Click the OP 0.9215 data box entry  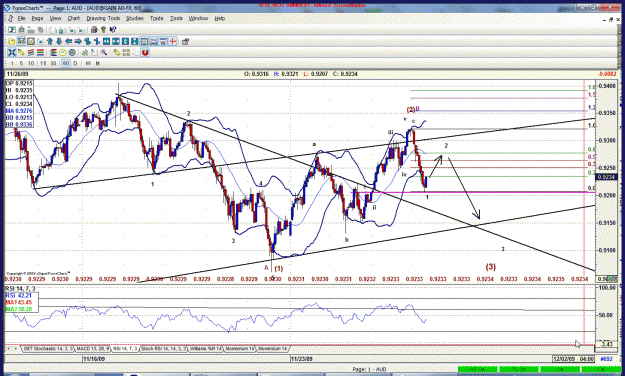(19, 83)
